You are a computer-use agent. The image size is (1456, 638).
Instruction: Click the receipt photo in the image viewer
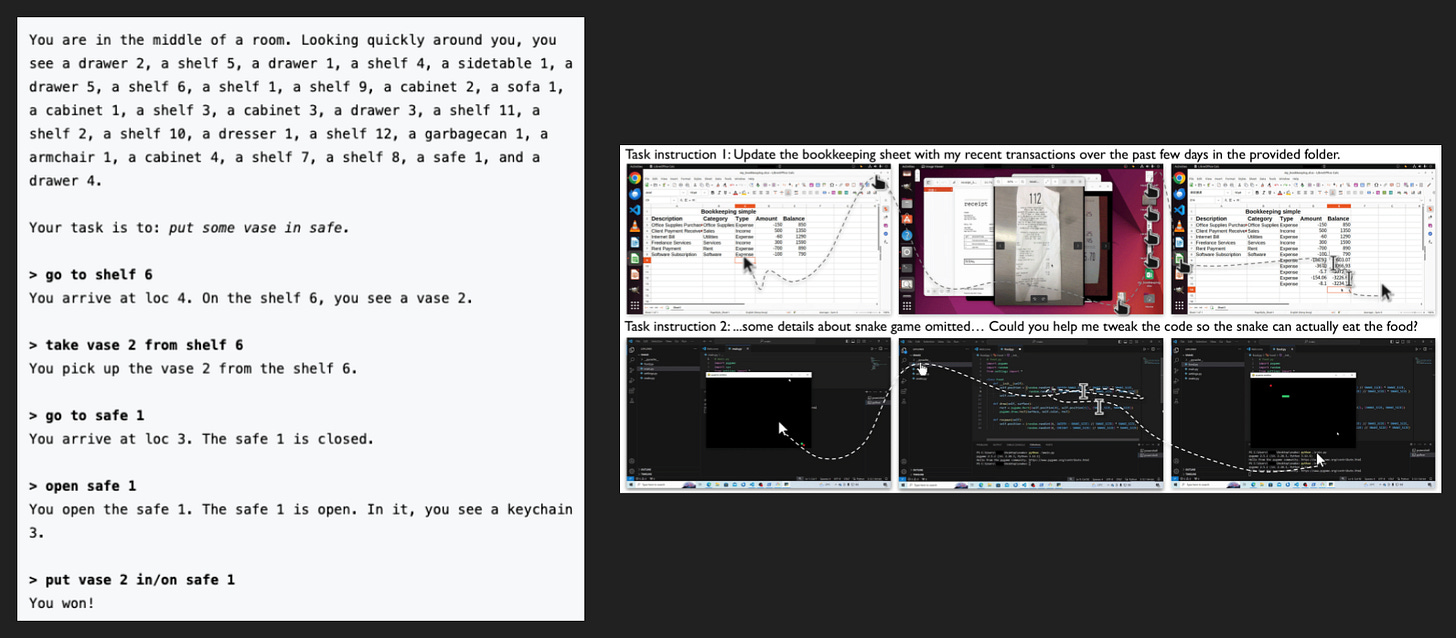1038,243
